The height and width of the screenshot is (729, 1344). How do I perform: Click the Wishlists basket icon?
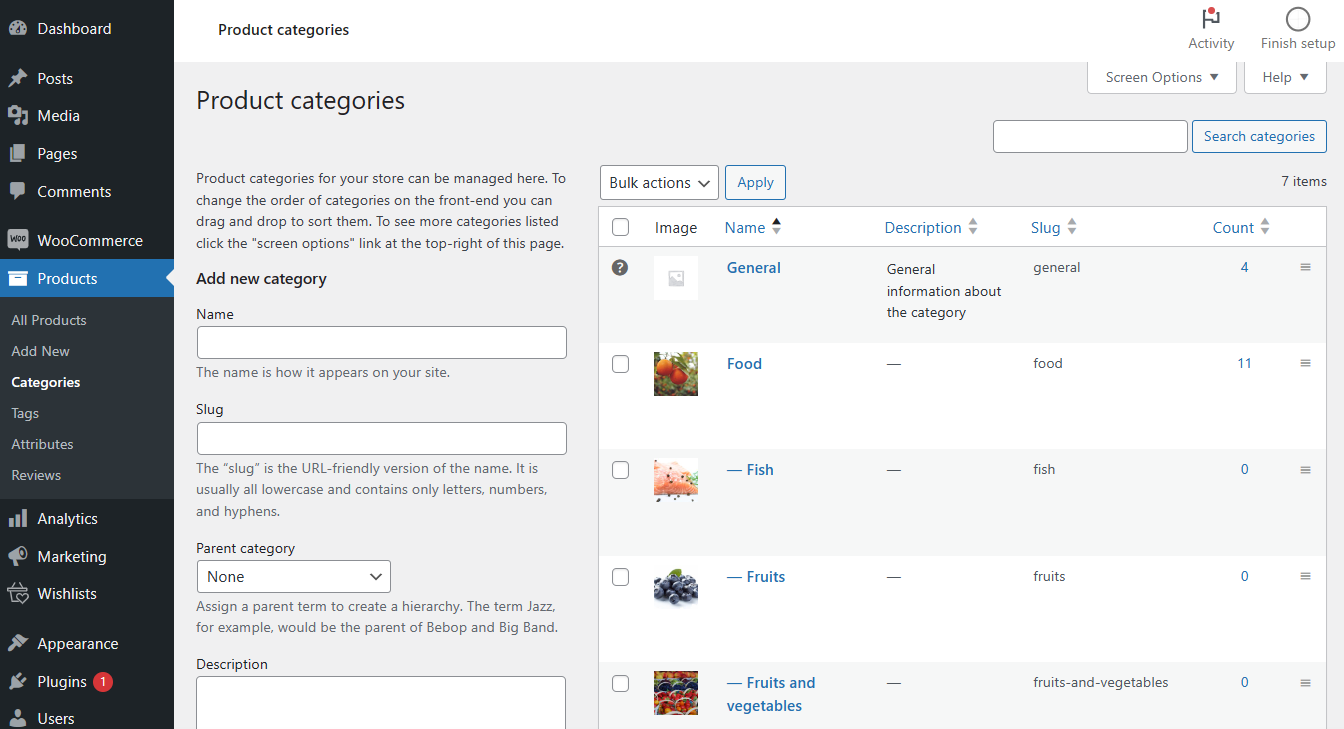[x=18, y=594]
